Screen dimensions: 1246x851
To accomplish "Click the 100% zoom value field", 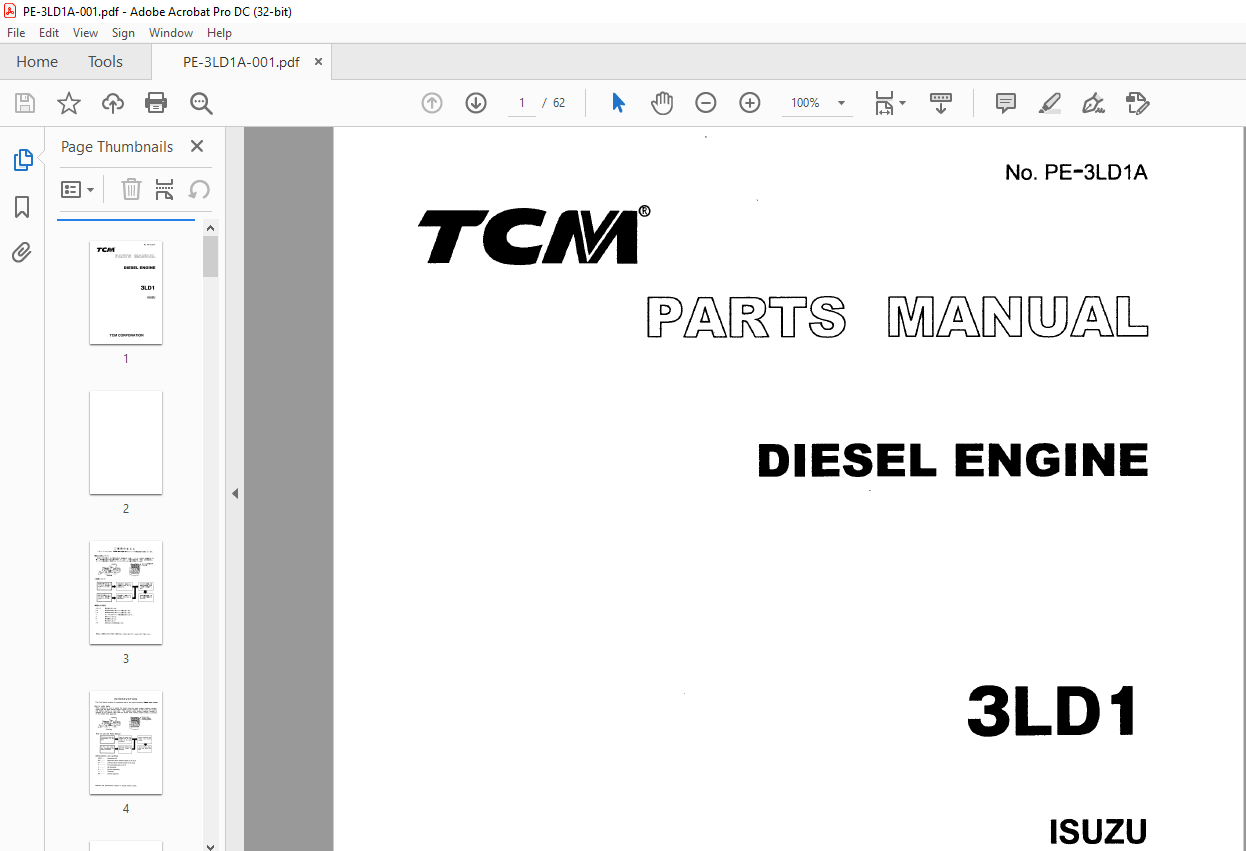I will pos(805,103).
